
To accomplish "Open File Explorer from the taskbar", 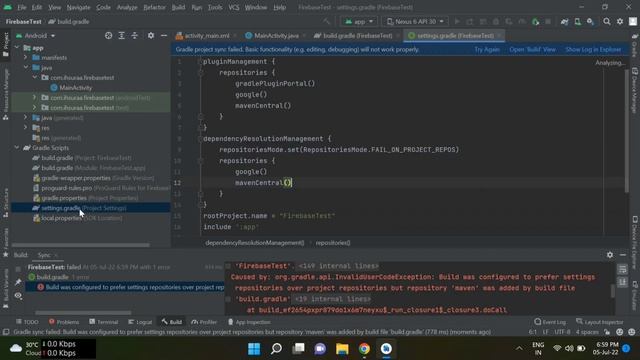I will click(x=342, y=349).
